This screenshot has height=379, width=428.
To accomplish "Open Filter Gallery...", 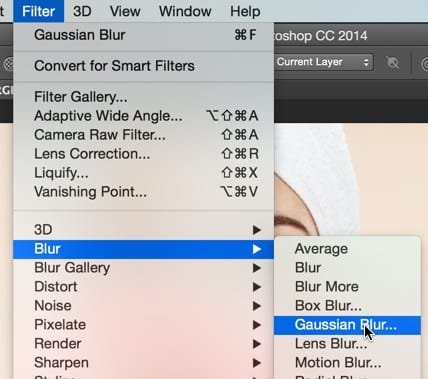I will [143, 97].
